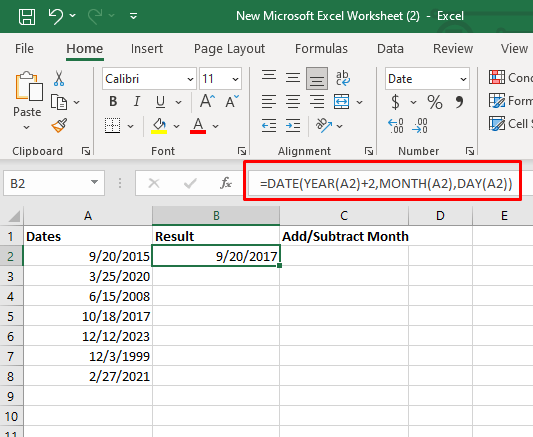Click Decrease Decimal icon
The width and height of the screenshot is (533, 437).
tap(420, 126)
